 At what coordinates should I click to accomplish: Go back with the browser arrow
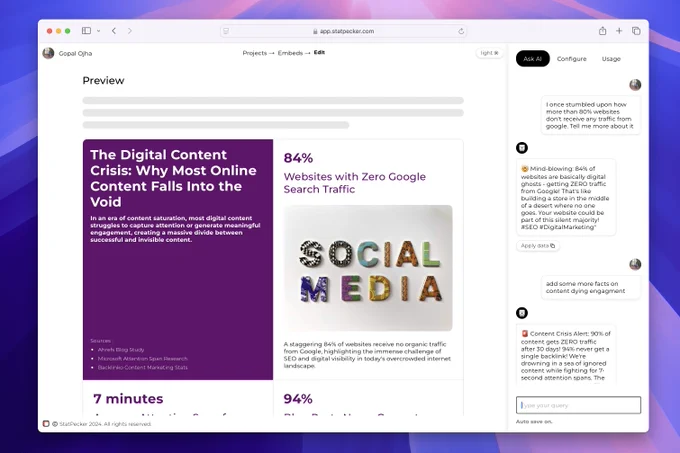pyautogui.click(x=114, y=31)
